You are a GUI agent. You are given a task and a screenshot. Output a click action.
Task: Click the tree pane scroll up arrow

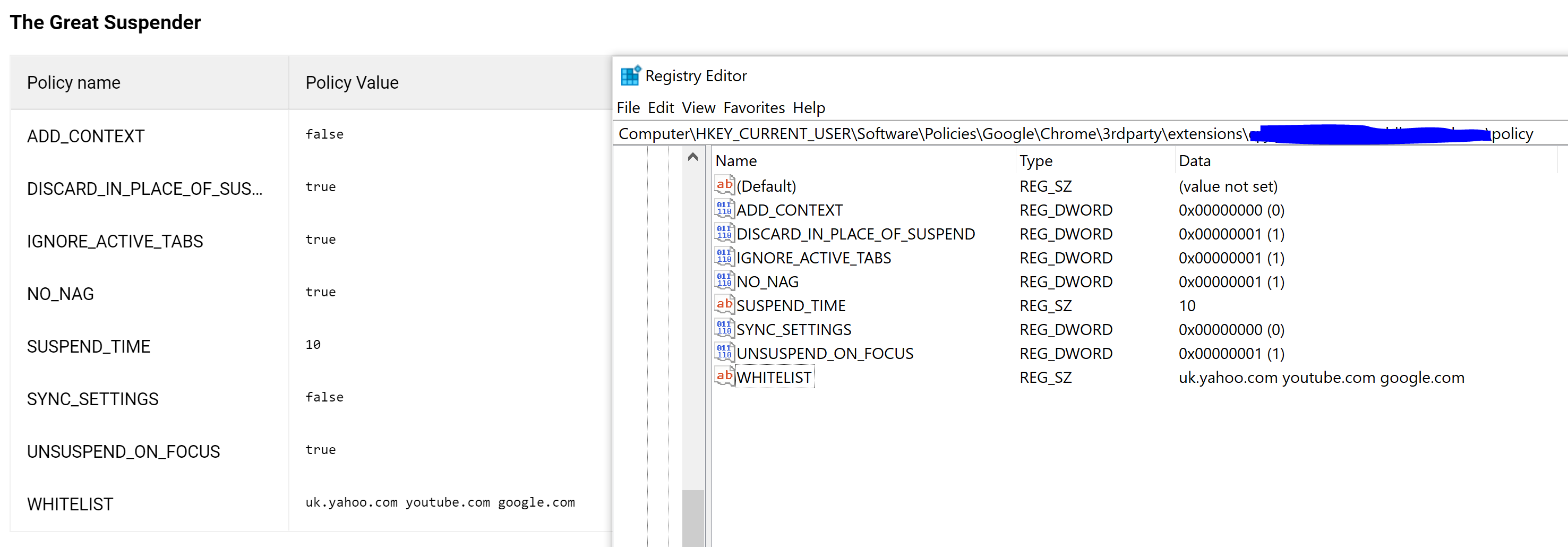tap(693, 157)
